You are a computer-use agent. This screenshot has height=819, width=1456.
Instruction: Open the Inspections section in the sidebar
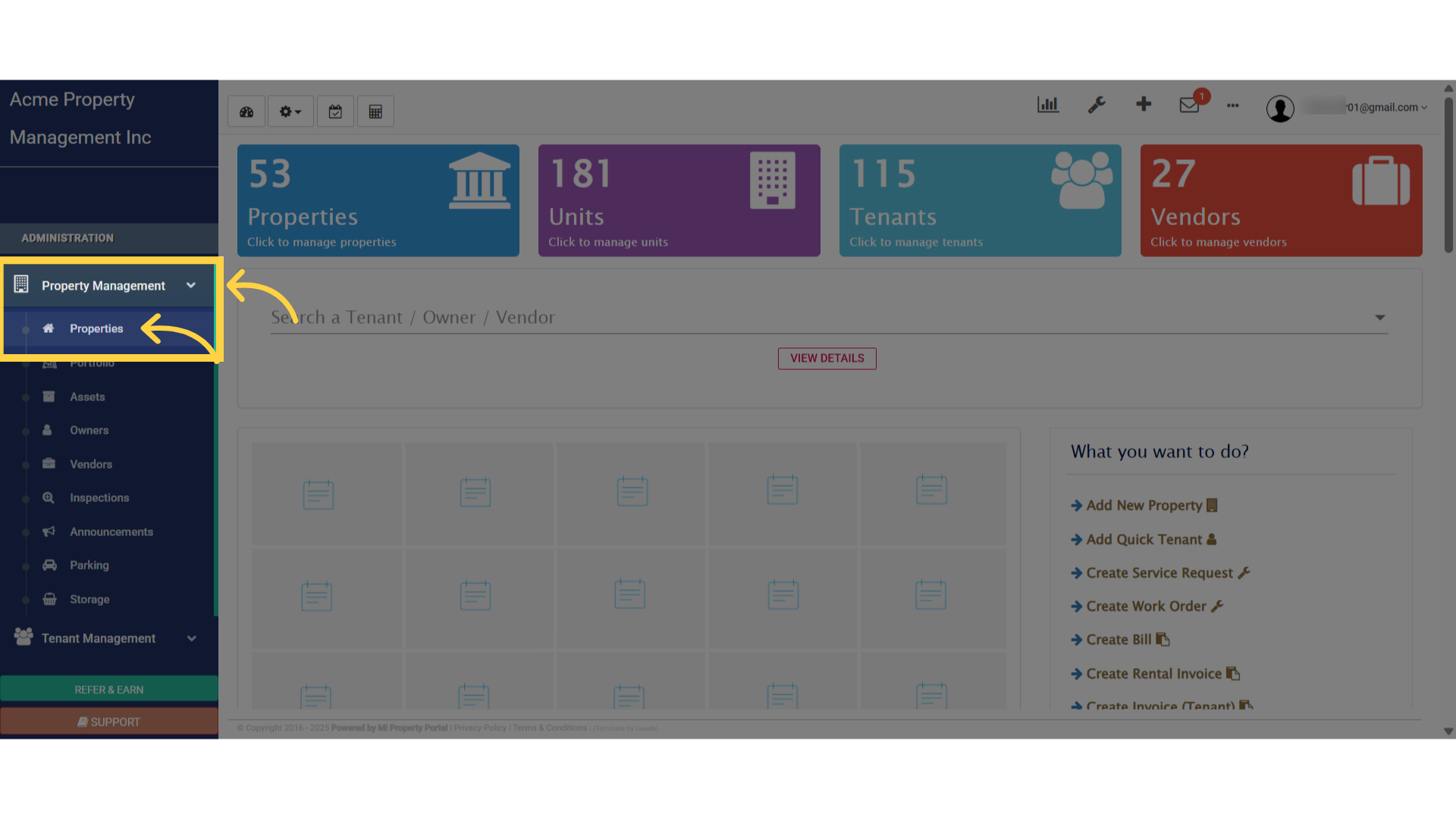(x=99, y=497)
